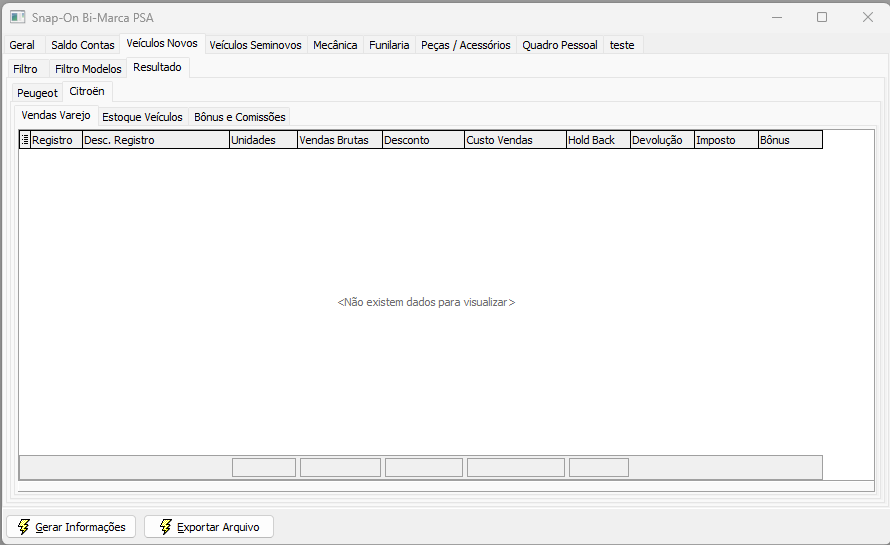Click the Custo Vendas column header

(515, 140)
